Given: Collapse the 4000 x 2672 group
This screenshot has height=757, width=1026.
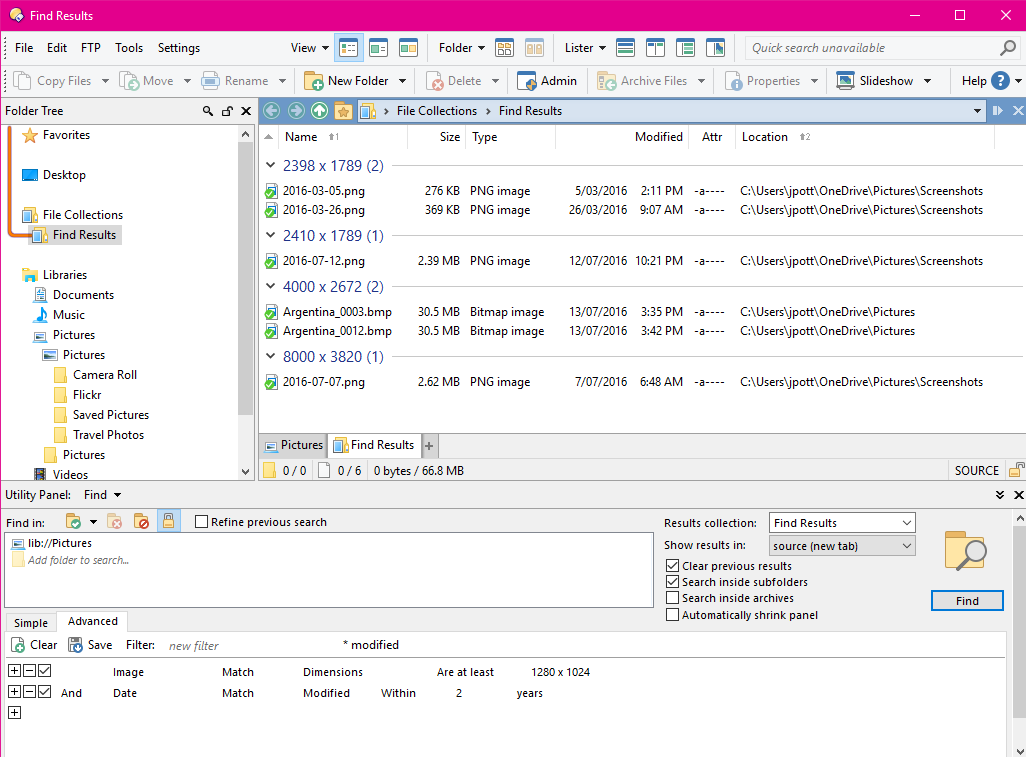Looking at the screenshot, I should click(269, 286).
